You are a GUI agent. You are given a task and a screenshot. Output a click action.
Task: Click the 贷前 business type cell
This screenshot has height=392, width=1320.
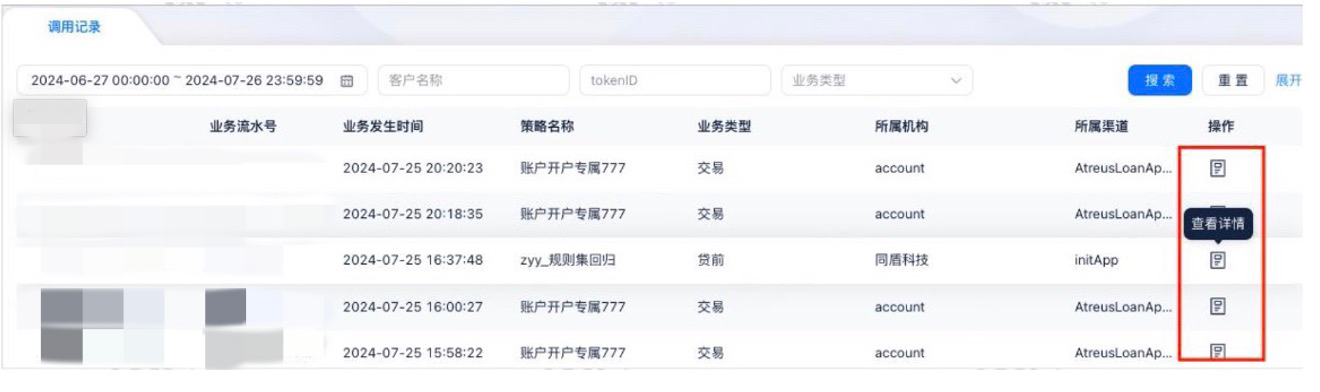710,261
